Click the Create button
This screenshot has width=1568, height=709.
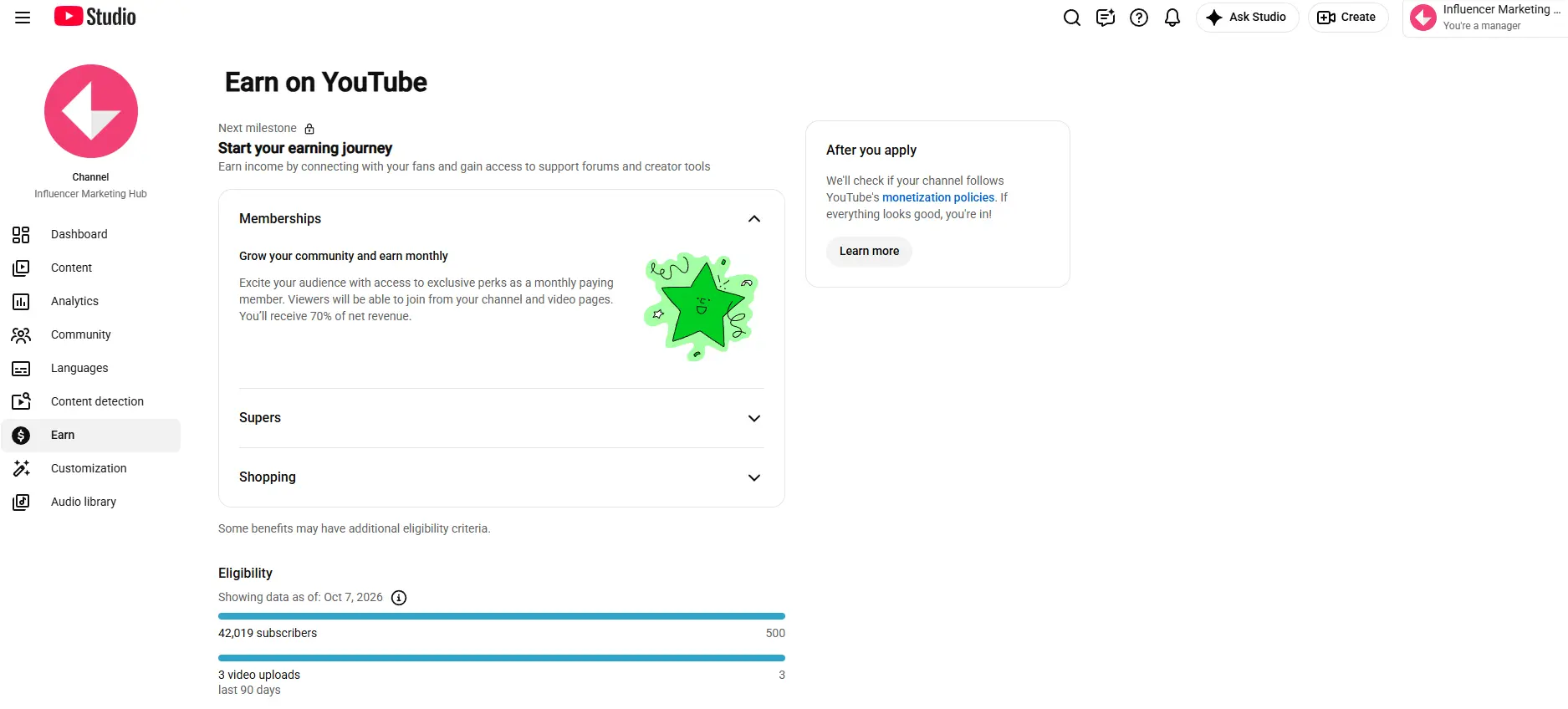(1347, 18)
